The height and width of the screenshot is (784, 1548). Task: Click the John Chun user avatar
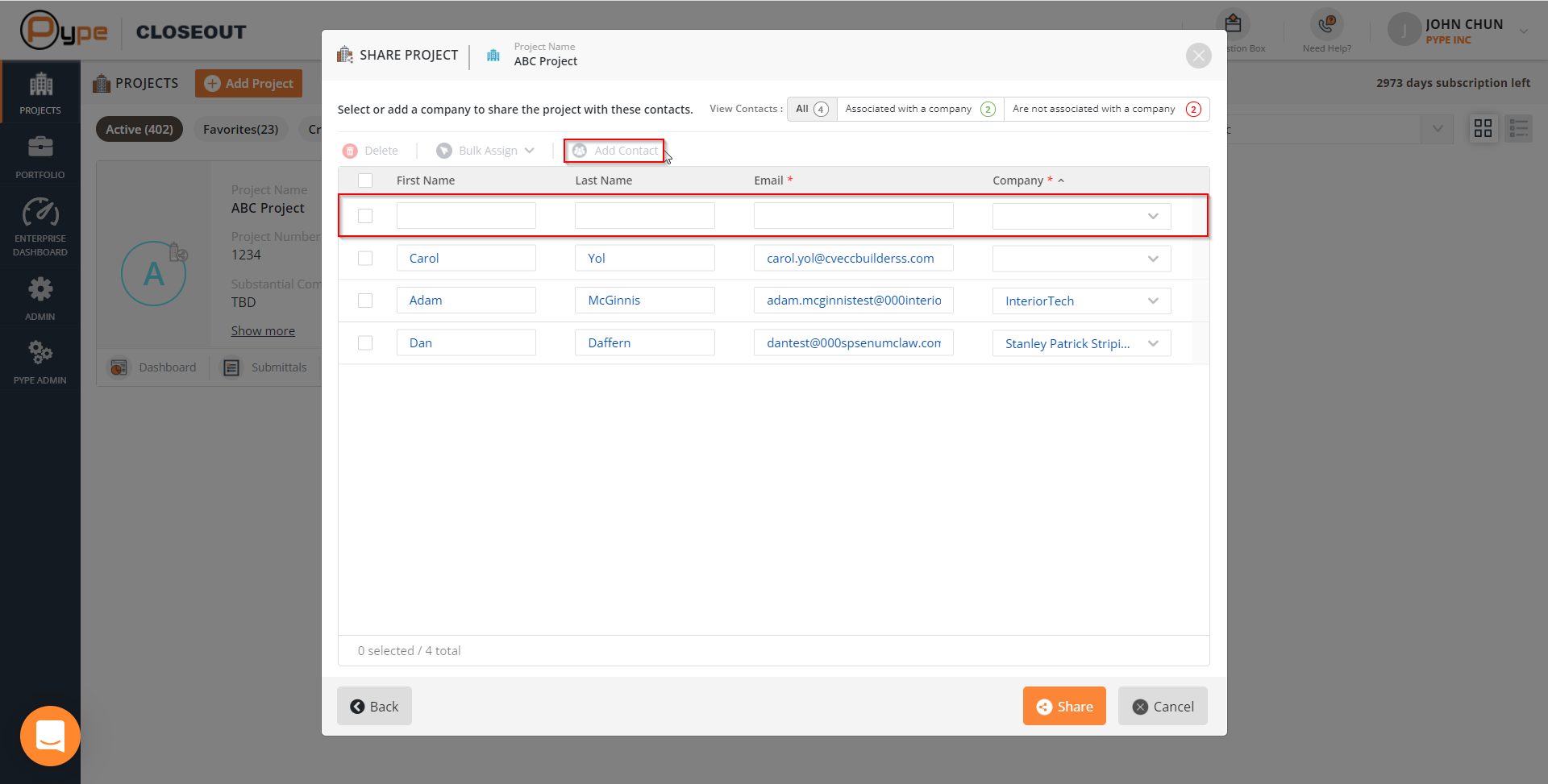click(1404, 30)
